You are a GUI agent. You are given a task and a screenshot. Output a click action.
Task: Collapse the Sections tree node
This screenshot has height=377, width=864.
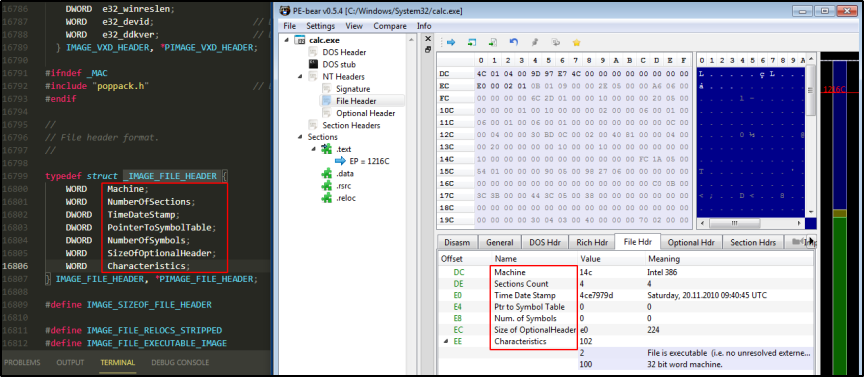[301, 137]
